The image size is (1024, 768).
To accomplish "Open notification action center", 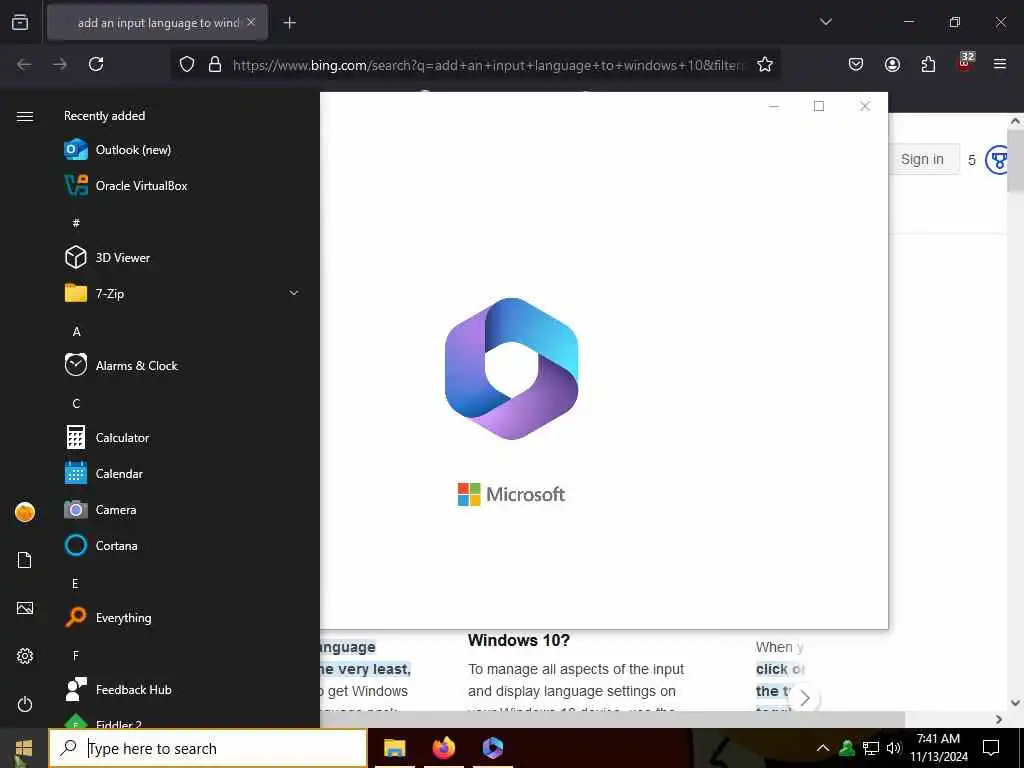I will tap(991, 748).
